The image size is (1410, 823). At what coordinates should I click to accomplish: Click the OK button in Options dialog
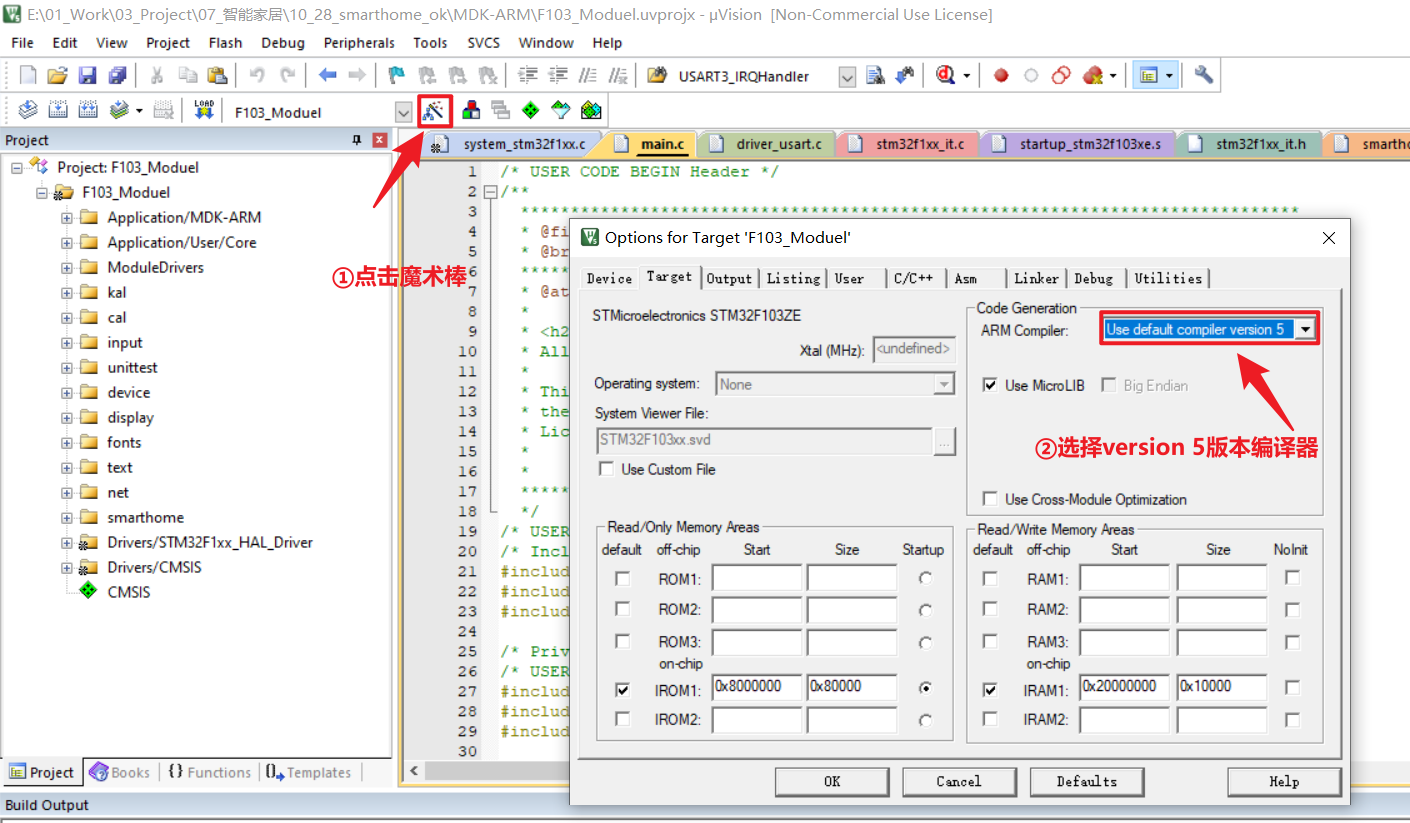point(832,782)
